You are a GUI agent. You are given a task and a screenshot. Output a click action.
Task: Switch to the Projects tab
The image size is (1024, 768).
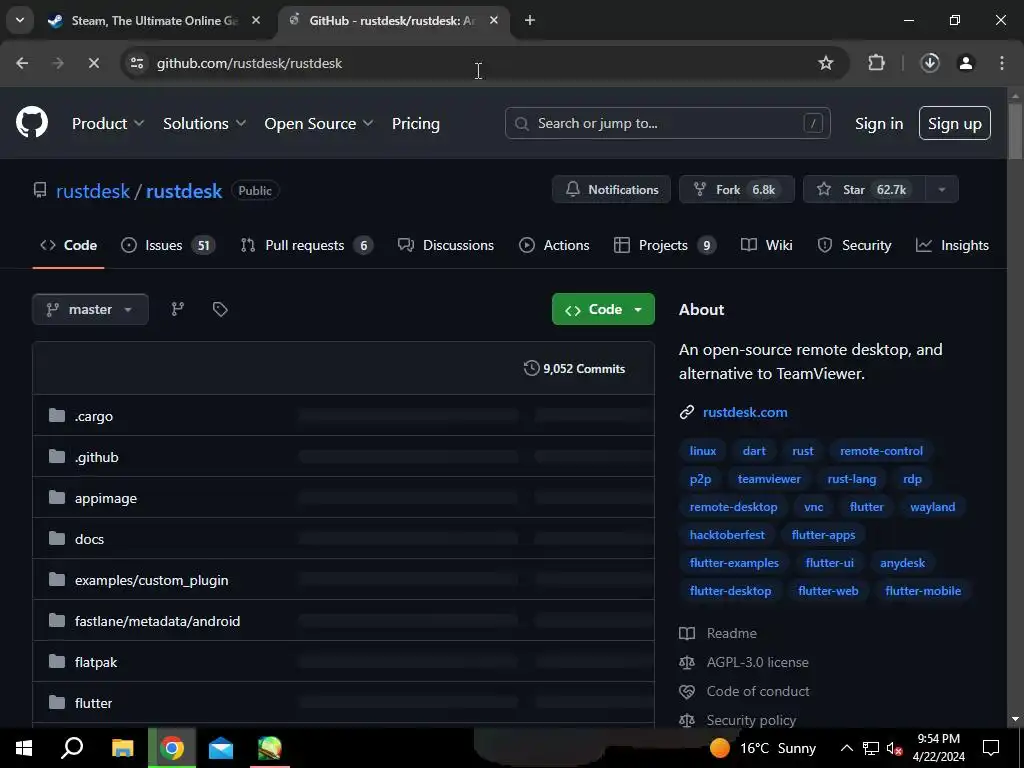[665, 246]
